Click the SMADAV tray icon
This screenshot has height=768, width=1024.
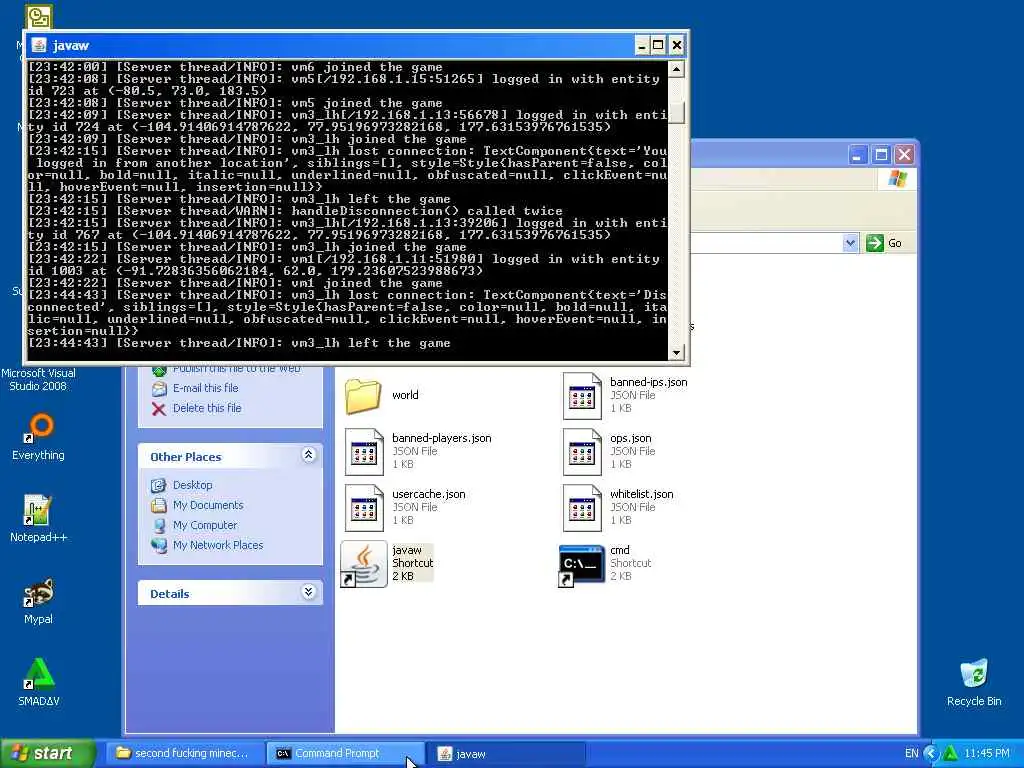click(950, 754)
